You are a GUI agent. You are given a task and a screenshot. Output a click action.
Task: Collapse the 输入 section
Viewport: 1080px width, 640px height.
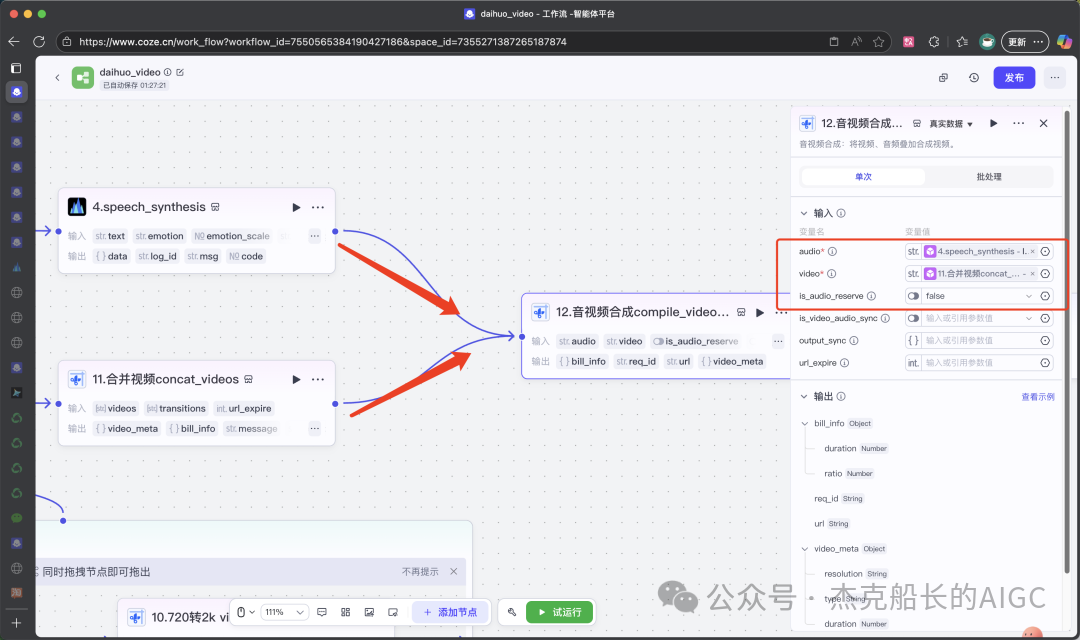coord(804,214)
